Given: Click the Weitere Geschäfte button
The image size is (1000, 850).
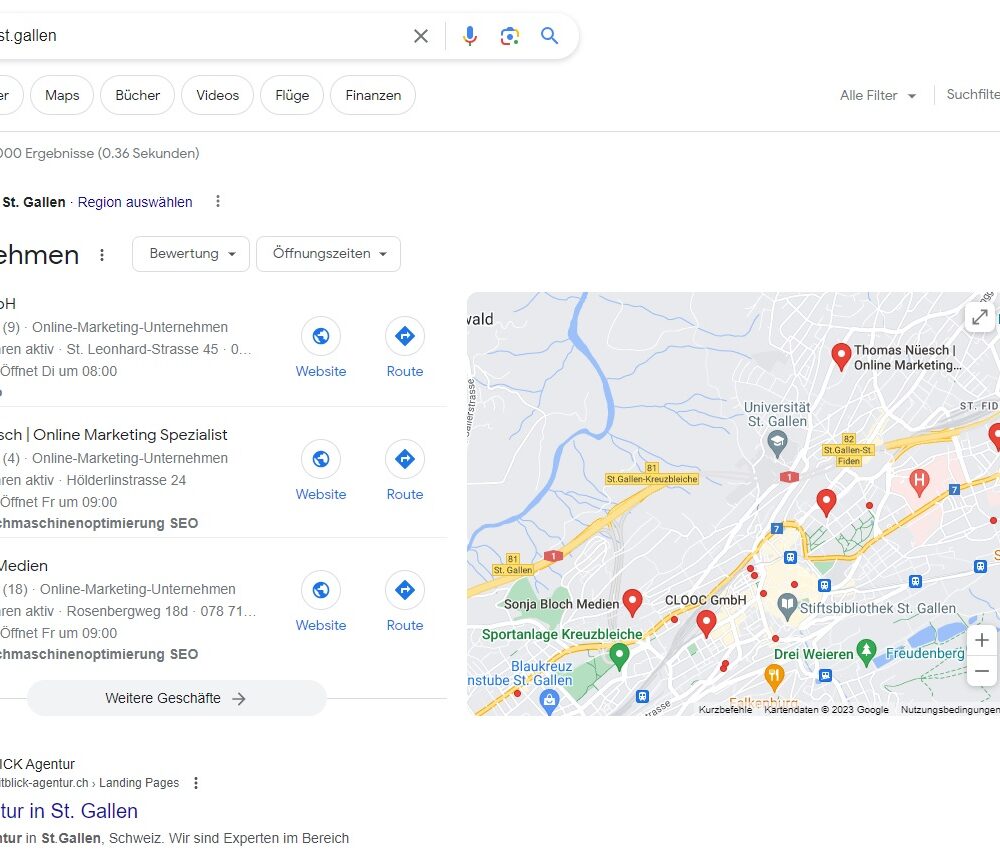Looking at the screenshot, I should [x=176, y=698].
